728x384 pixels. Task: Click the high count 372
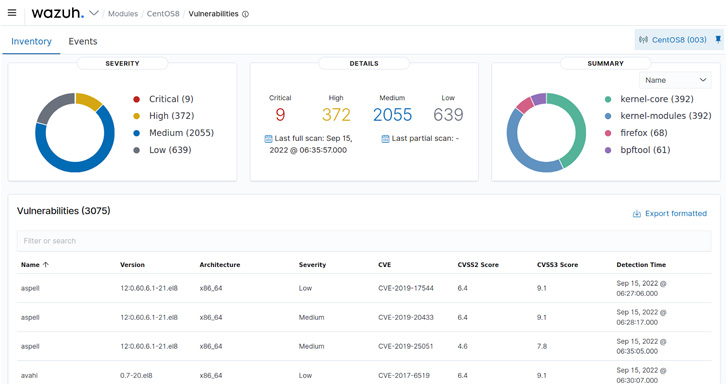[336, 115]
